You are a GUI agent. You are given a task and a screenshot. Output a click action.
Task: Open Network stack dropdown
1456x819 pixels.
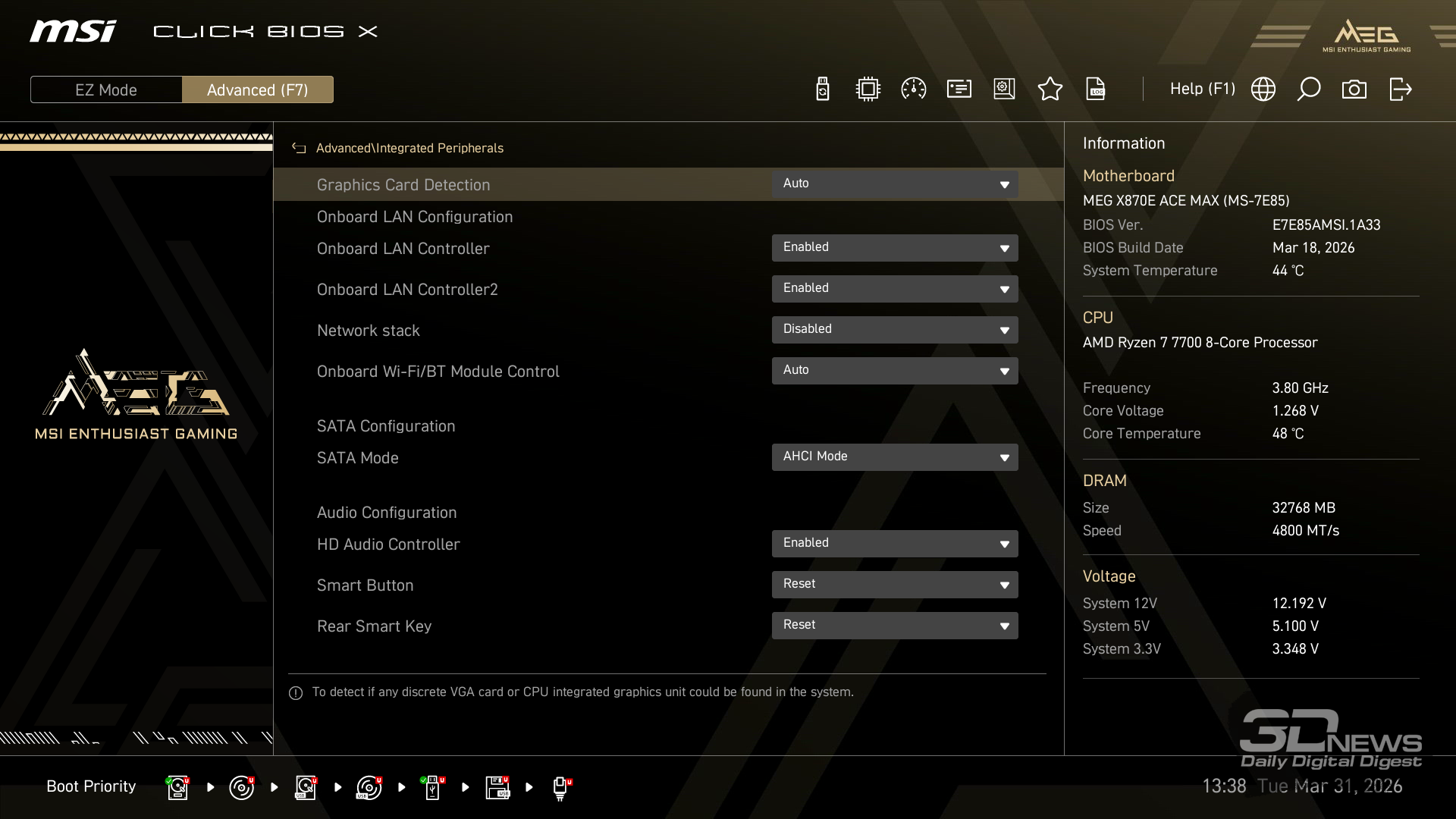894,330
